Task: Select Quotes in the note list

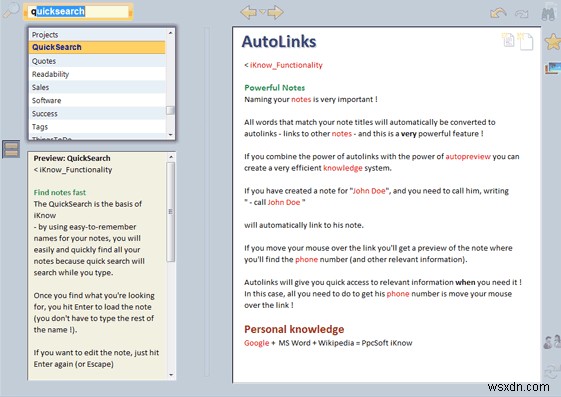Action: coord(97,61)
